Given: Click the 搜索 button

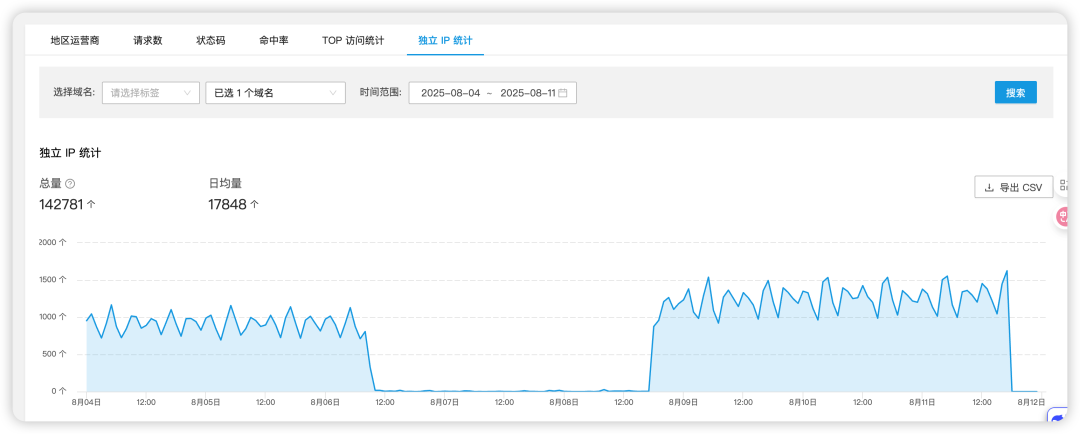Looking at the screenshot, I should click(1015, 92).
